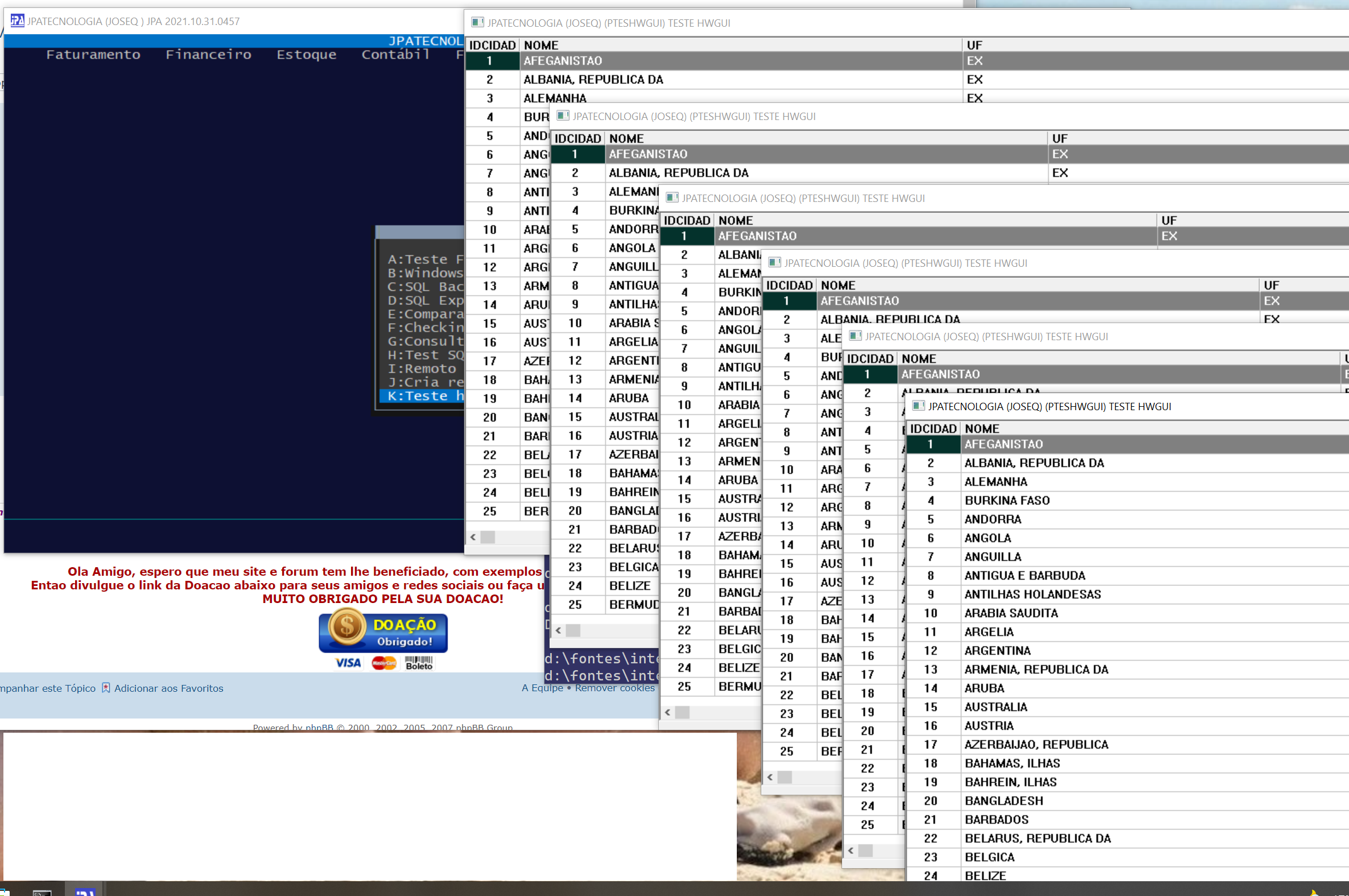The width and height of the screenshot is (1349, 896).
Task: Select the ANTIGUA E BARBUDA row
Action: [x=1025, y=575]
